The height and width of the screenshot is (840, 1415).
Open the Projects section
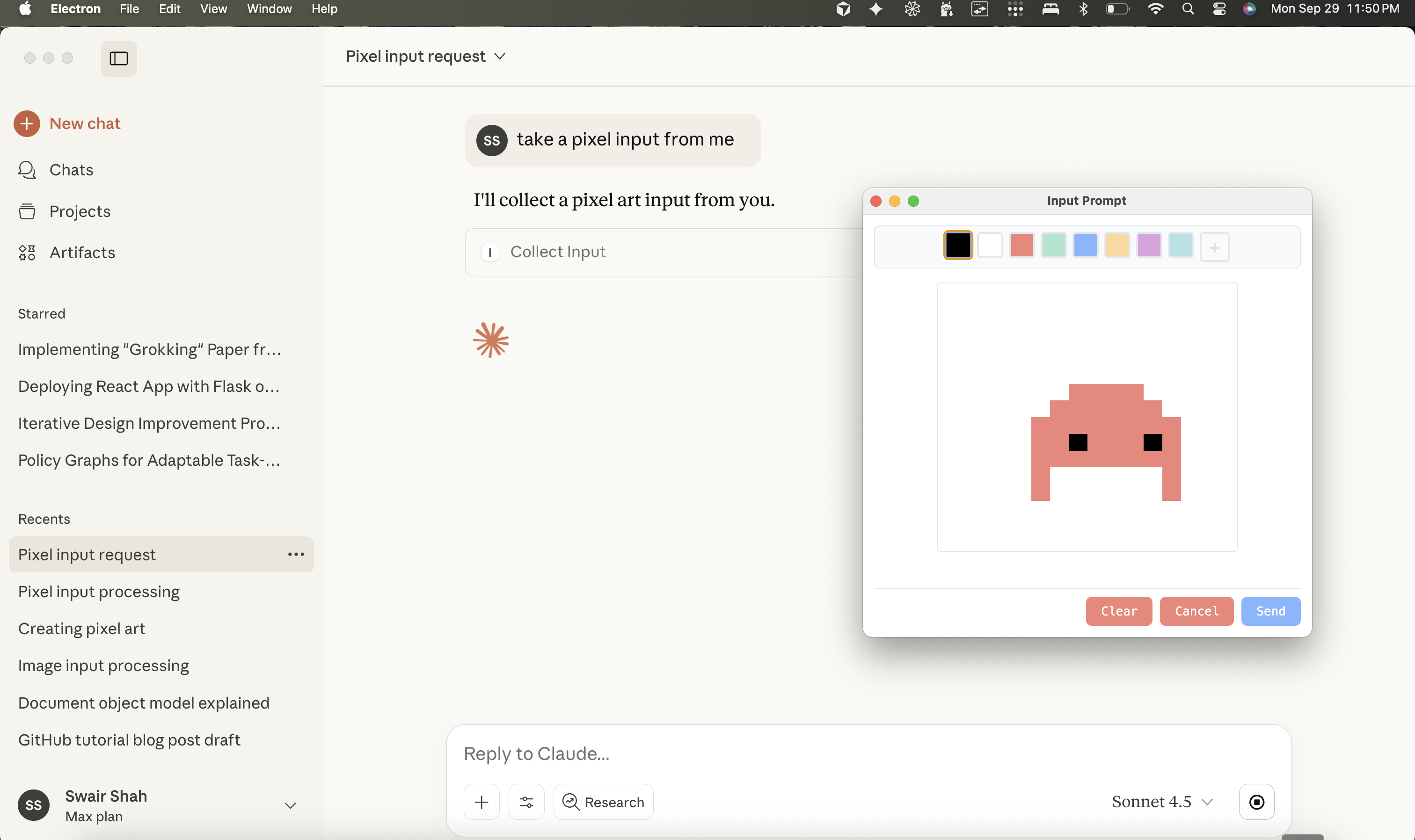79,211
